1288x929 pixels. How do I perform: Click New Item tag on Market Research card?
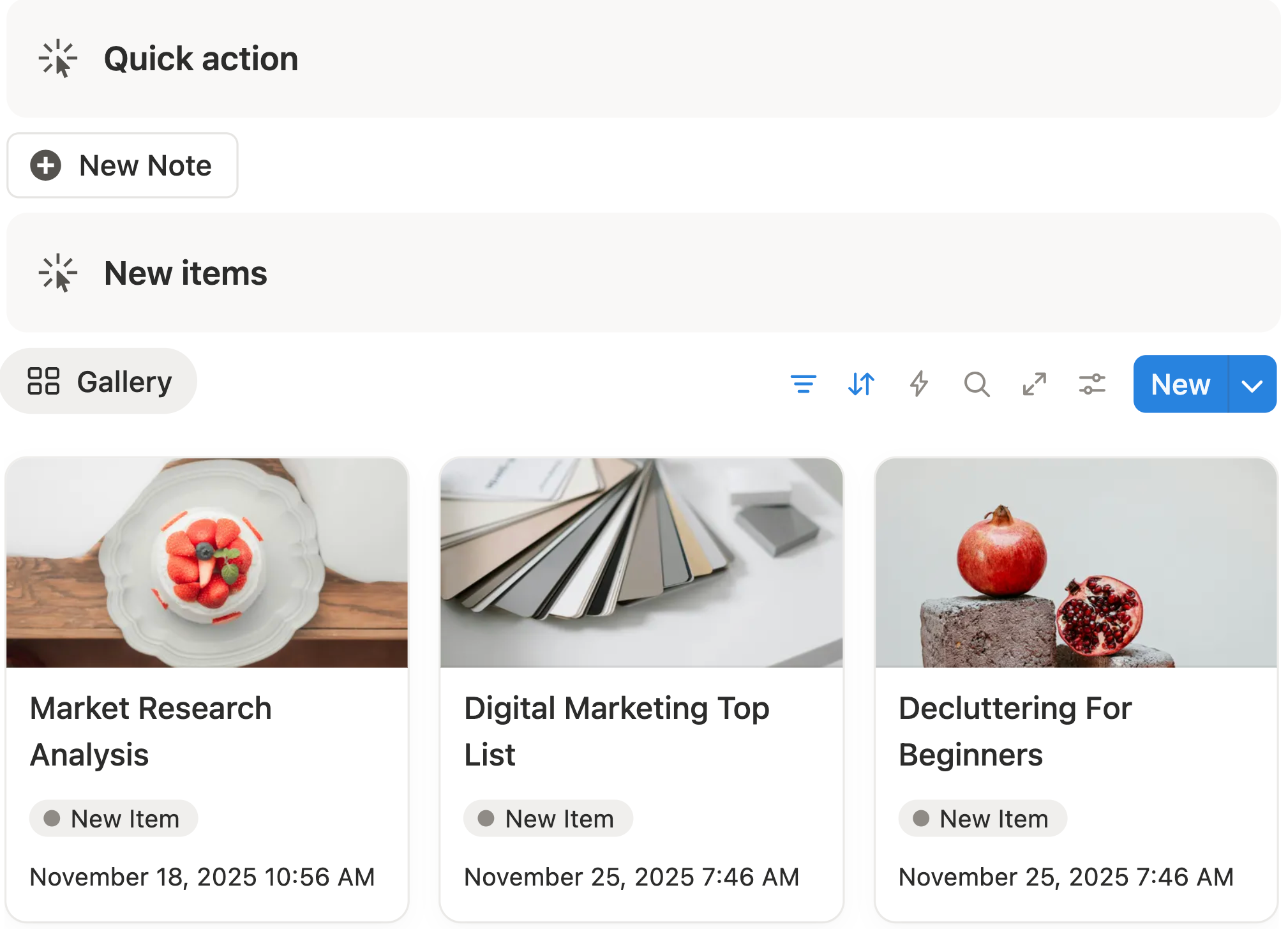point(114,819)
